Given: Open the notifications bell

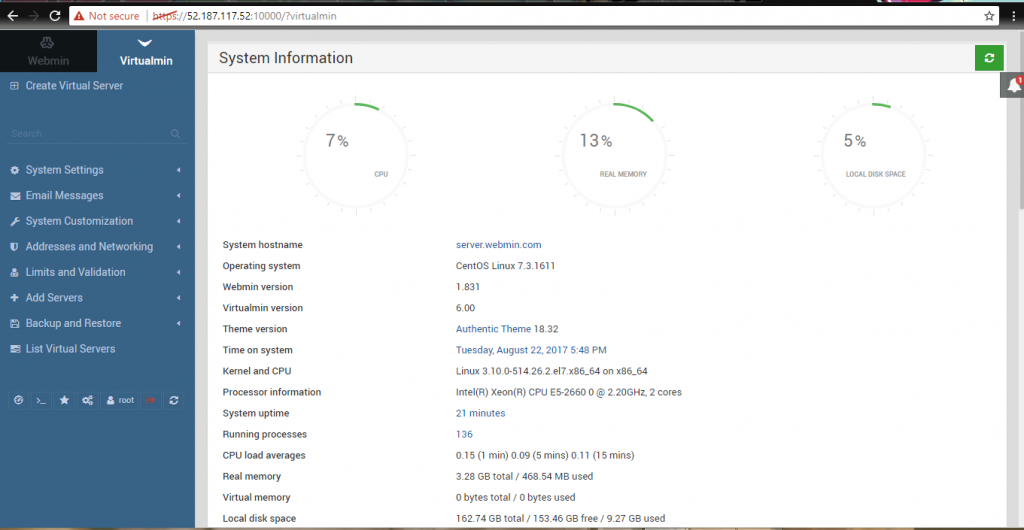Looking at the screenshot, I should click(x=1013, y=86).
